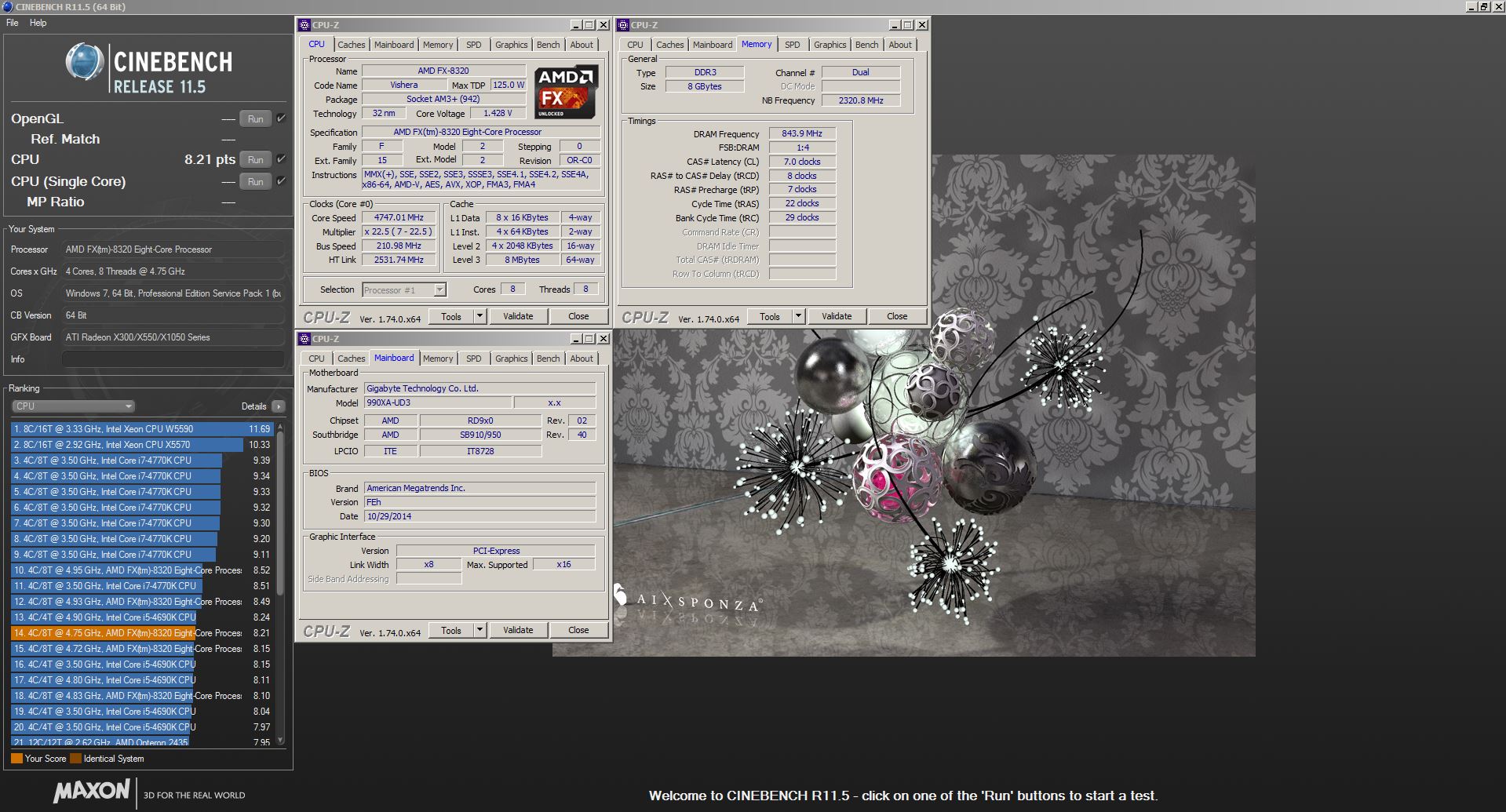This screenshot has width=1506, height=812.
Task: Toggle the CPU (Single Core) test checkbox
Action: tap(281, 181)
